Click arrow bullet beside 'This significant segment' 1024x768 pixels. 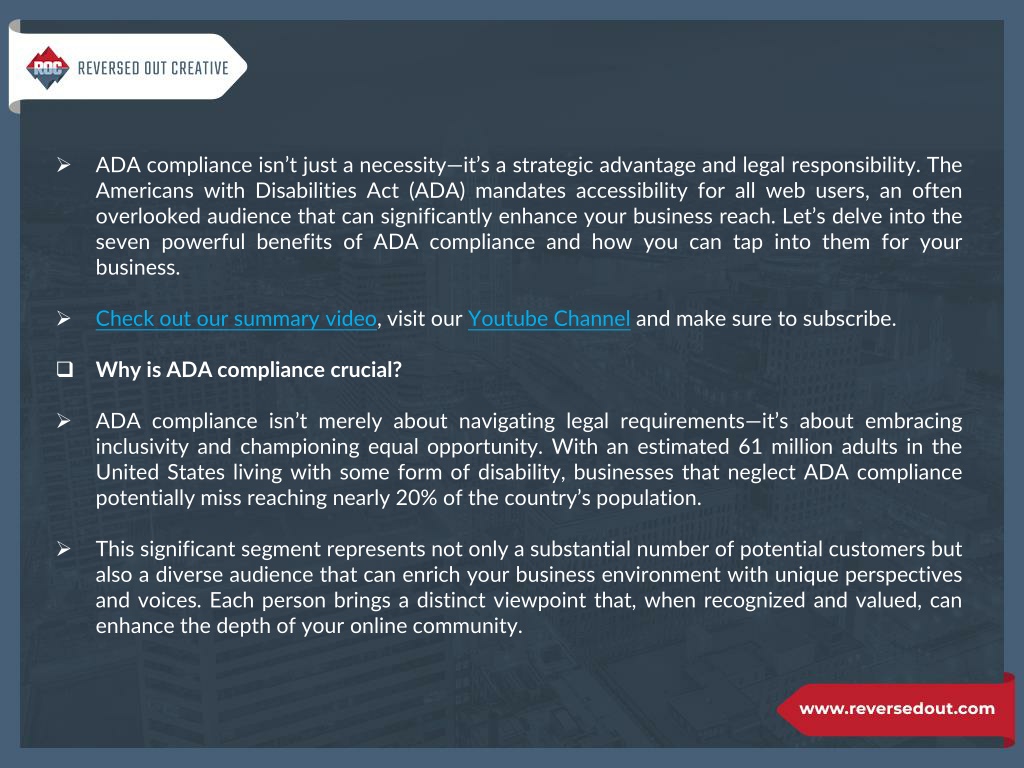coord(63,549)
